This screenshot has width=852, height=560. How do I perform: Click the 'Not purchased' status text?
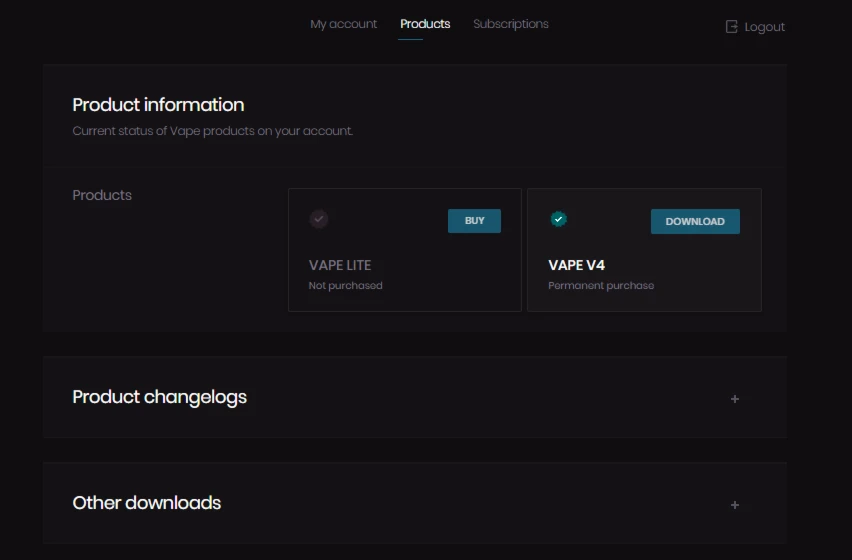[346, 286]
